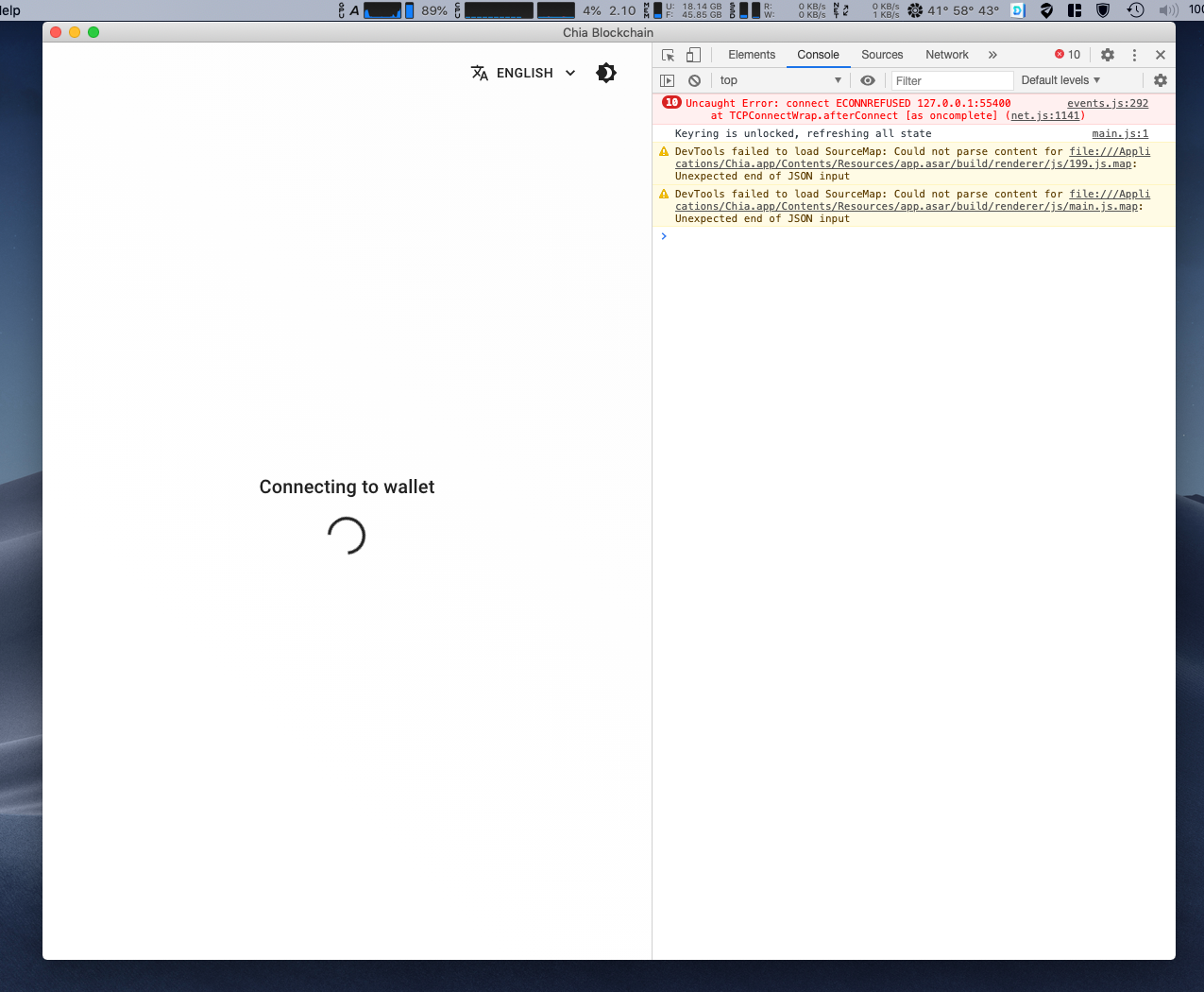Open the main.js:1 log source link

coord(1120,133)
